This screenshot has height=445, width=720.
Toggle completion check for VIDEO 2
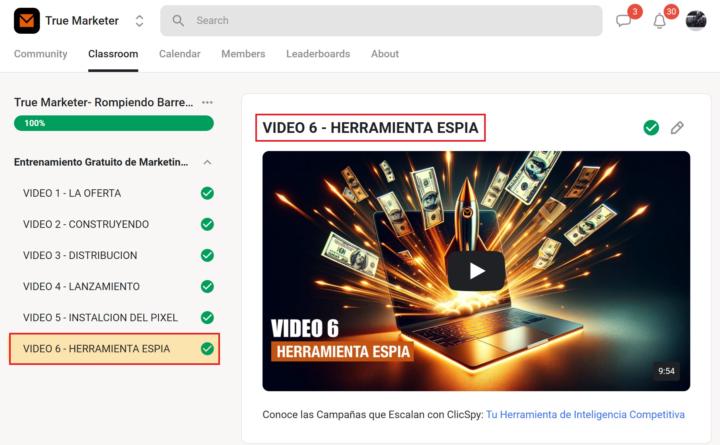[208, 224]
